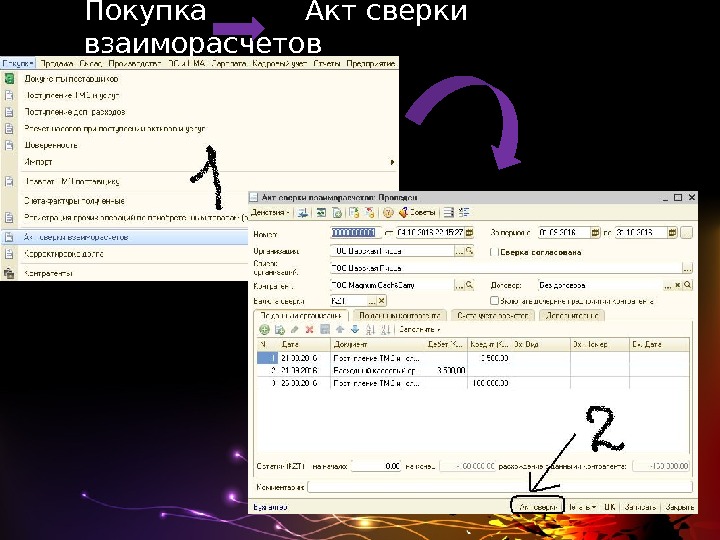
Task: Click ellipsis button of the currency KZT field
Action: point(372,301)
